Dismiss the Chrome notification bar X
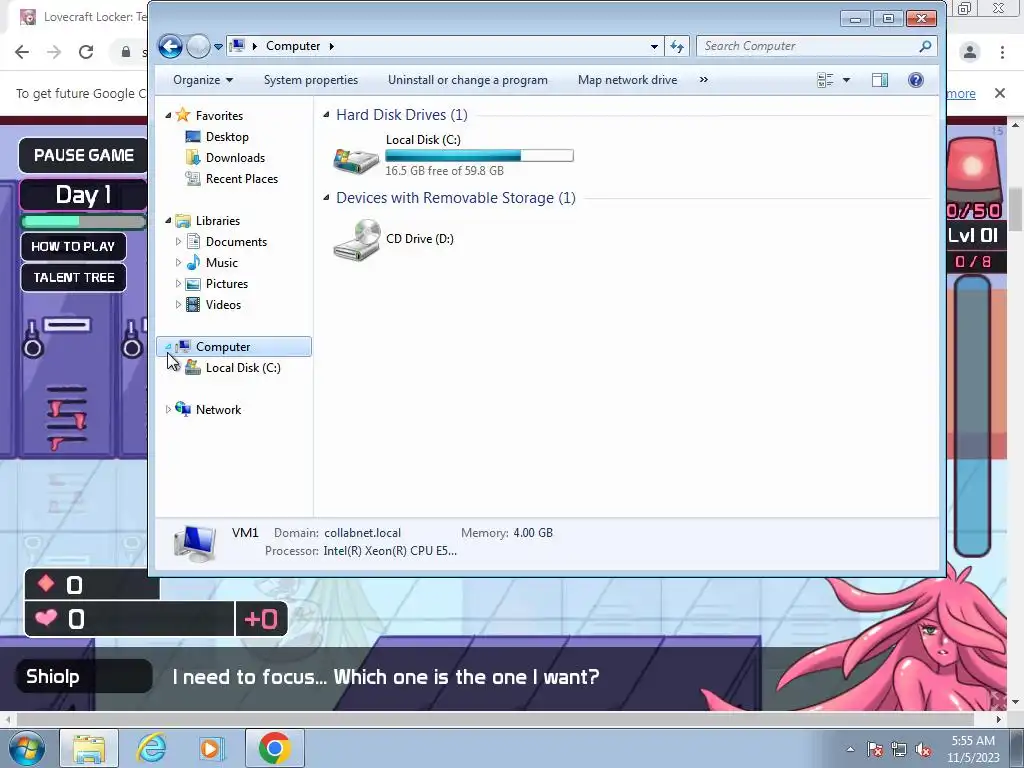The height and width of the screenshot is (768, 1024). coord(1000,93)
